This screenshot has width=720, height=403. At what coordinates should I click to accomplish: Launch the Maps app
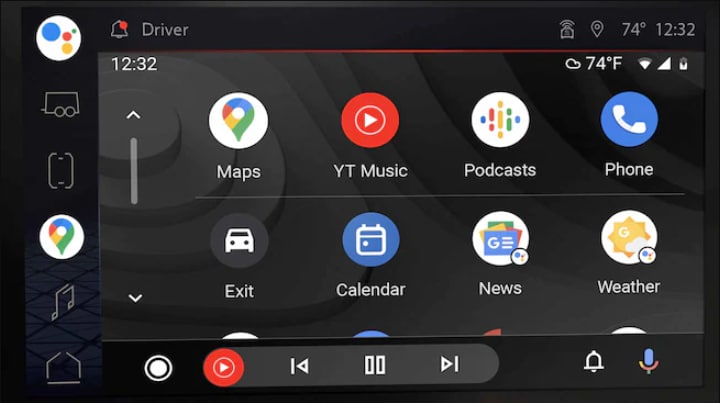(x=238, y=121)
